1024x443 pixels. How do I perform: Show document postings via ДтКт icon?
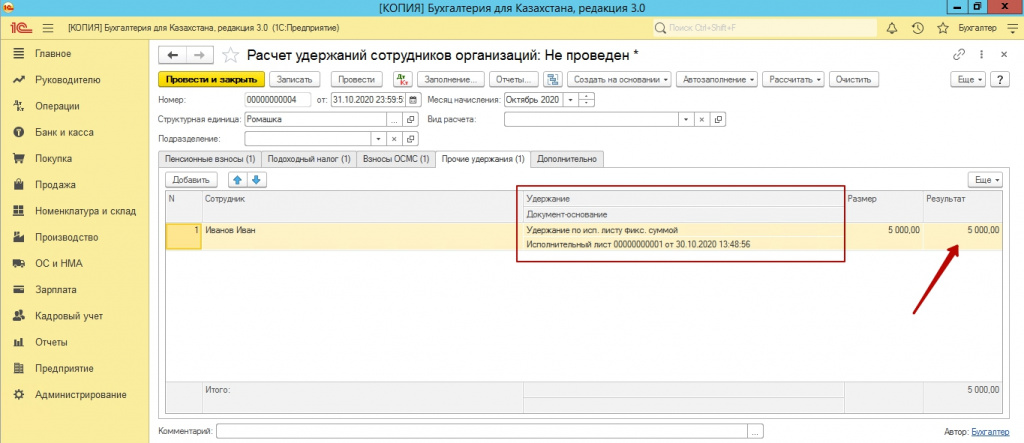coord(402,79)
